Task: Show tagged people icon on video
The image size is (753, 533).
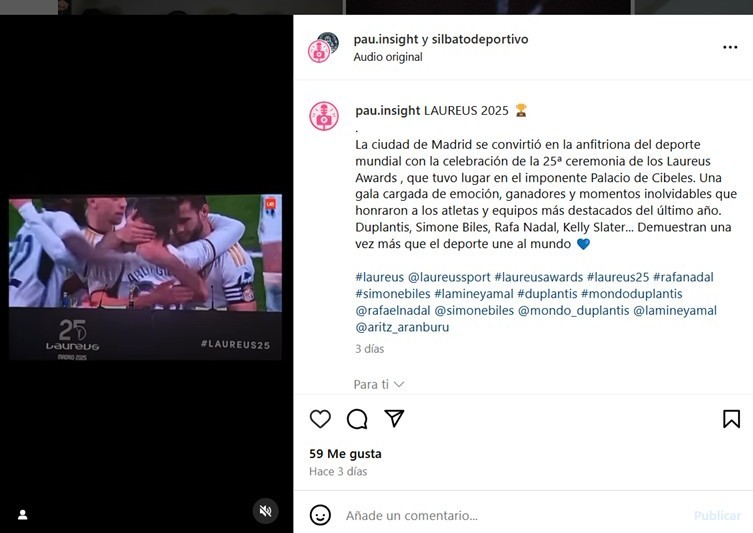Action: pyautogui.click(x=23, y=515)
